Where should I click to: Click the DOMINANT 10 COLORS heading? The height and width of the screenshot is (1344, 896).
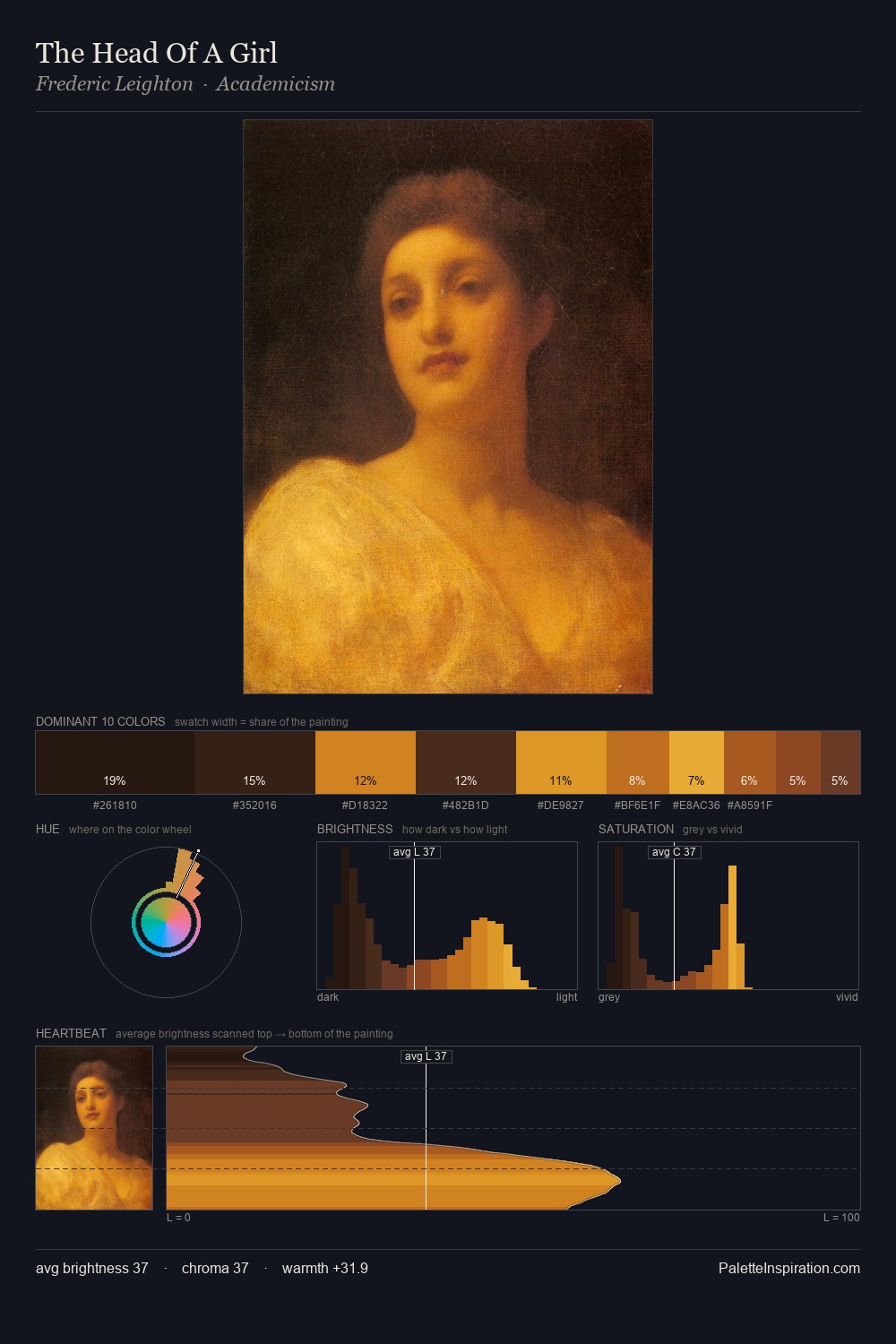[100, 721]
